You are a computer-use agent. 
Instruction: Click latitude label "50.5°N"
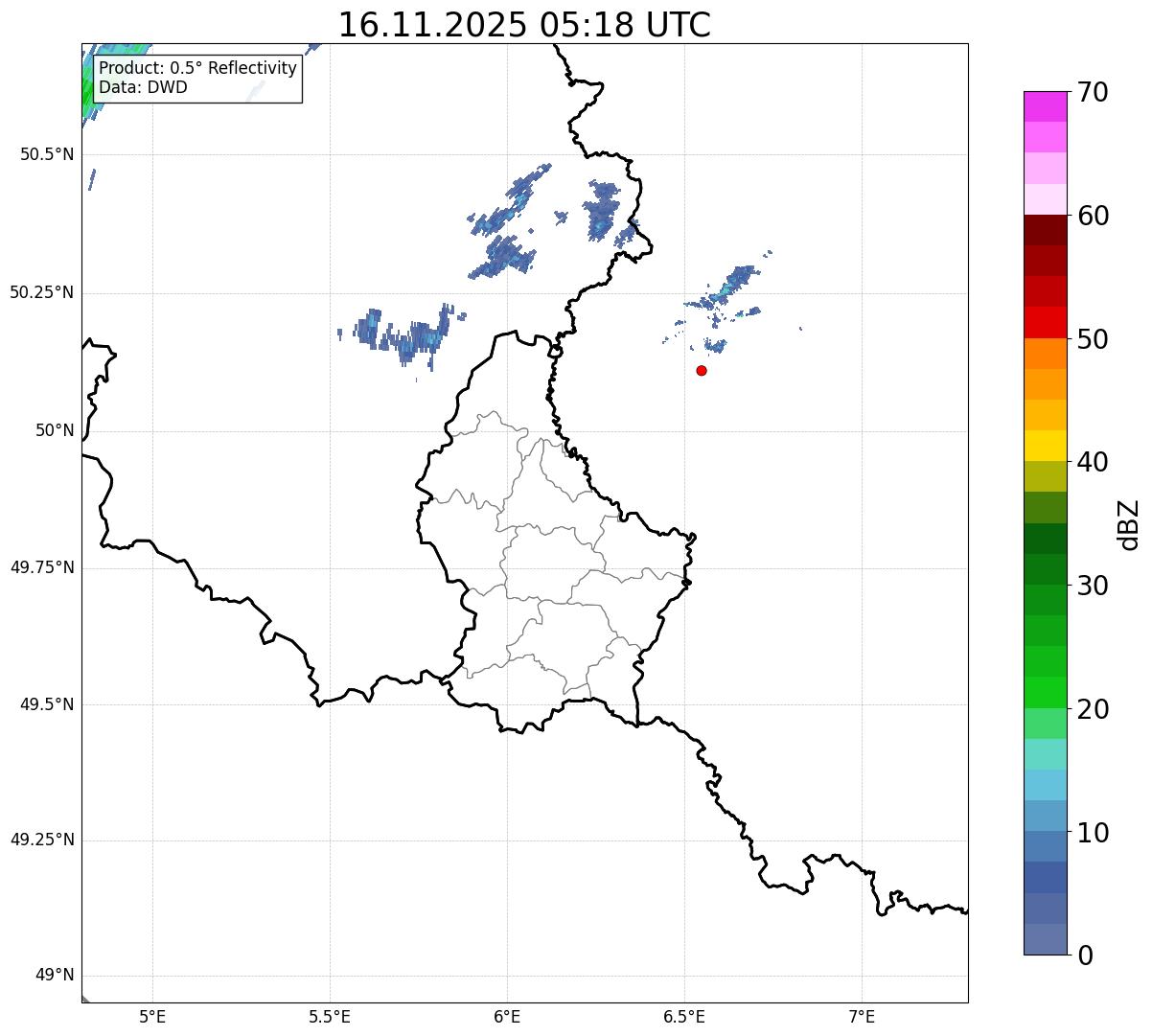(x=47, y=154)
